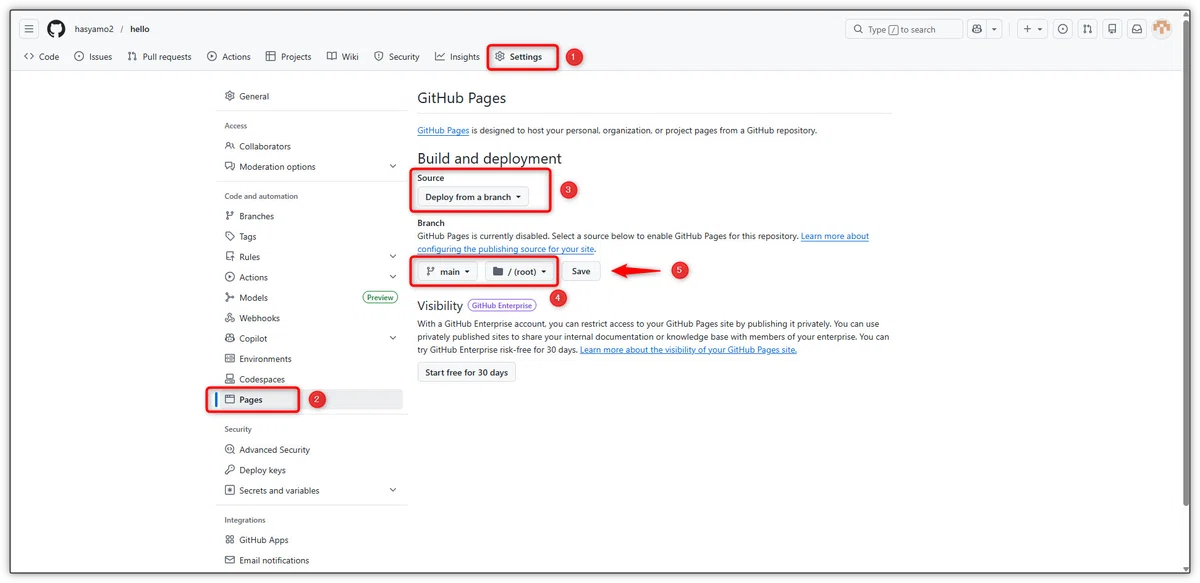Open notifications inbox icon
Image resolution: width=1200 pixels, height=583 pixels.
click(x=1137, y=29)
